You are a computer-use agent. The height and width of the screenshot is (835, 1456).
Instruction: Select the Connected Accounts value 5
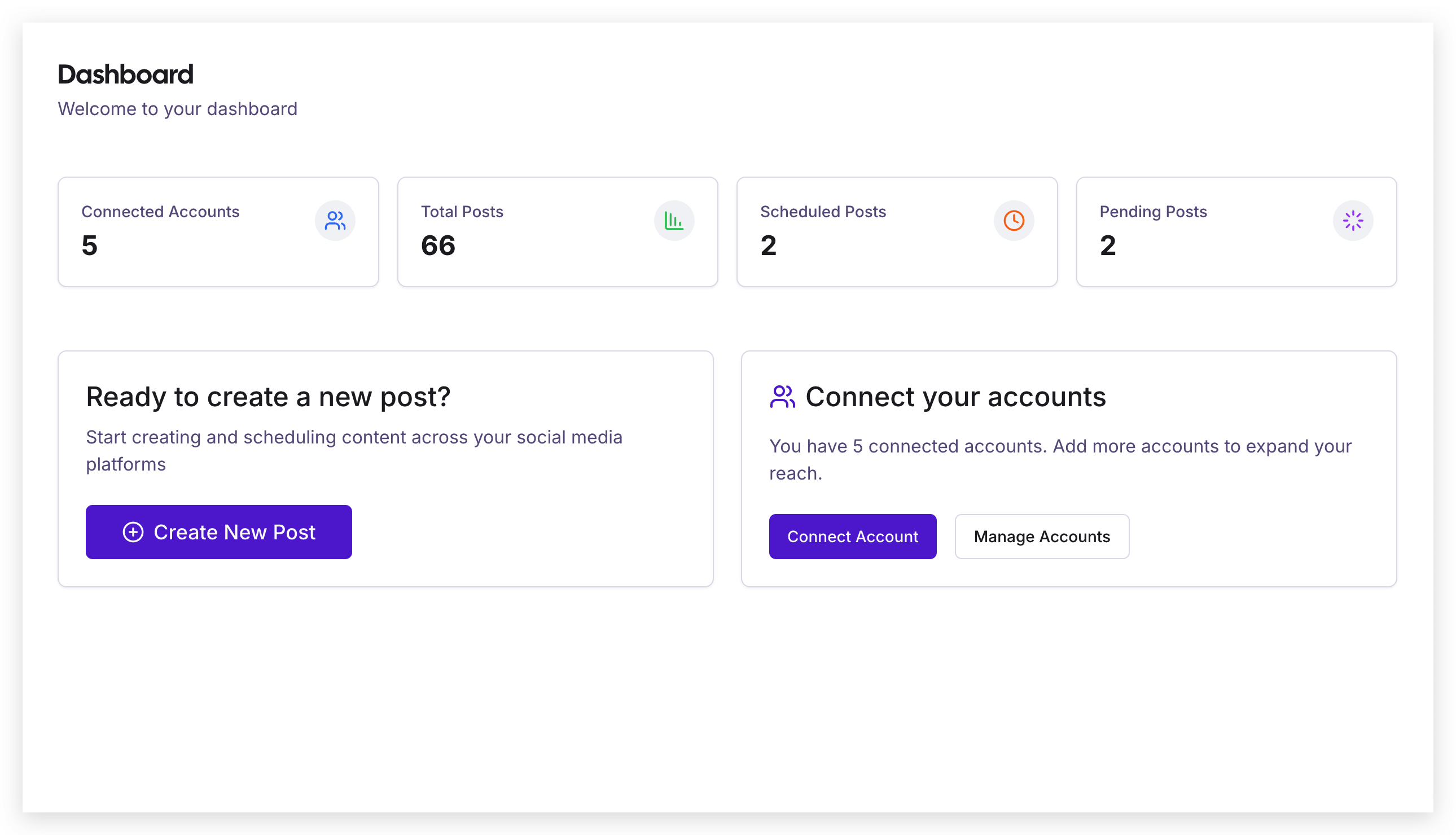click(x=90, y=245)
